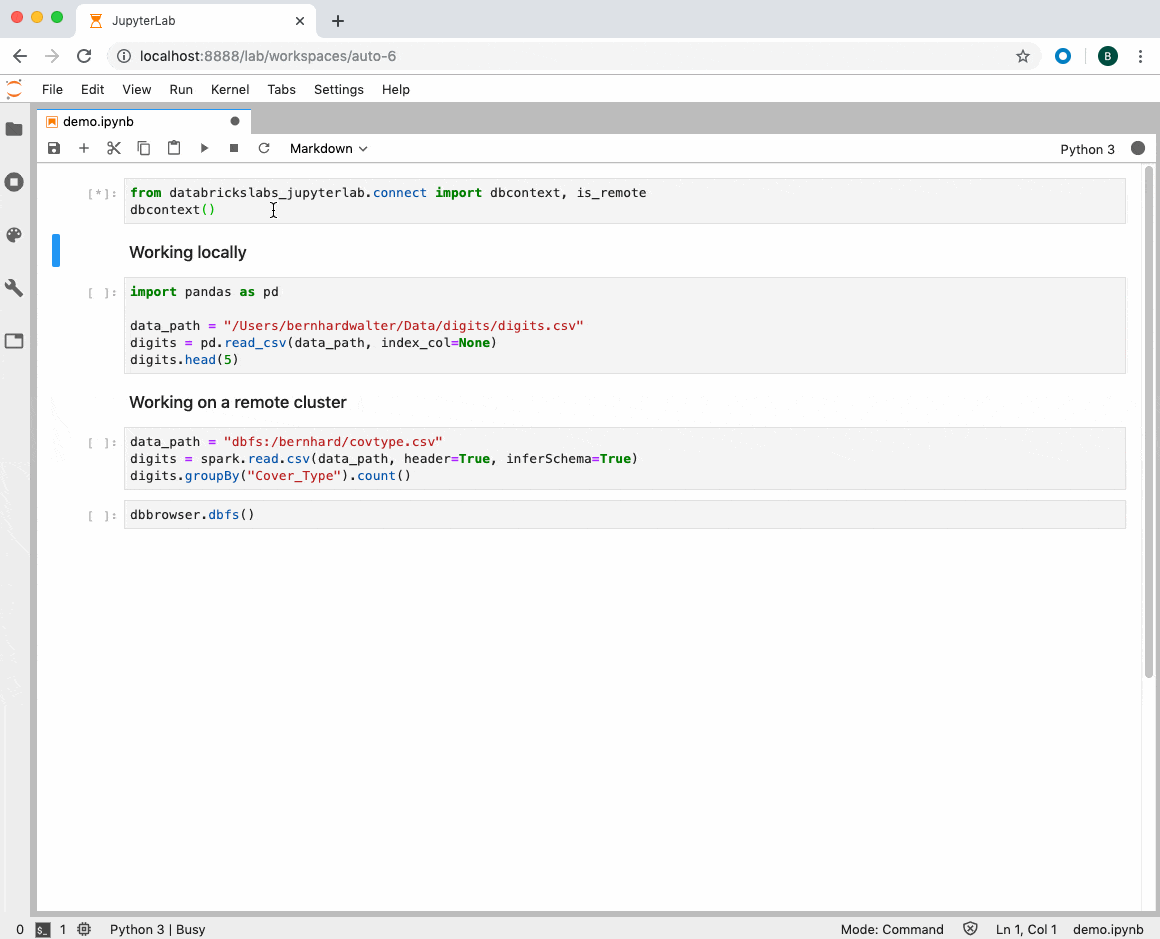Restart the kernel via refresh icon
Image resolution: width=1160 pixels, height=939 pixels.
pyautogui.click(x=263, y=148)
